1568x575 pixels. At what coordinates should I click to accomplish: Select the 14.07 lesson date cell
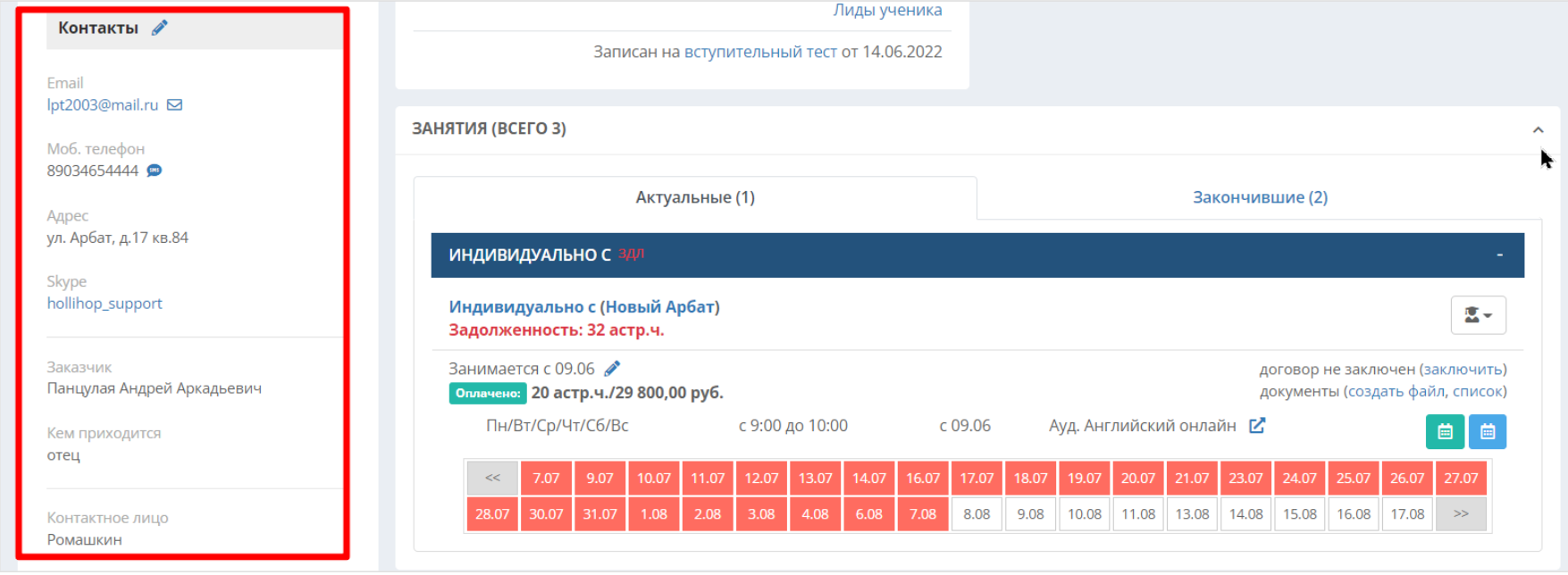(868, 478)
